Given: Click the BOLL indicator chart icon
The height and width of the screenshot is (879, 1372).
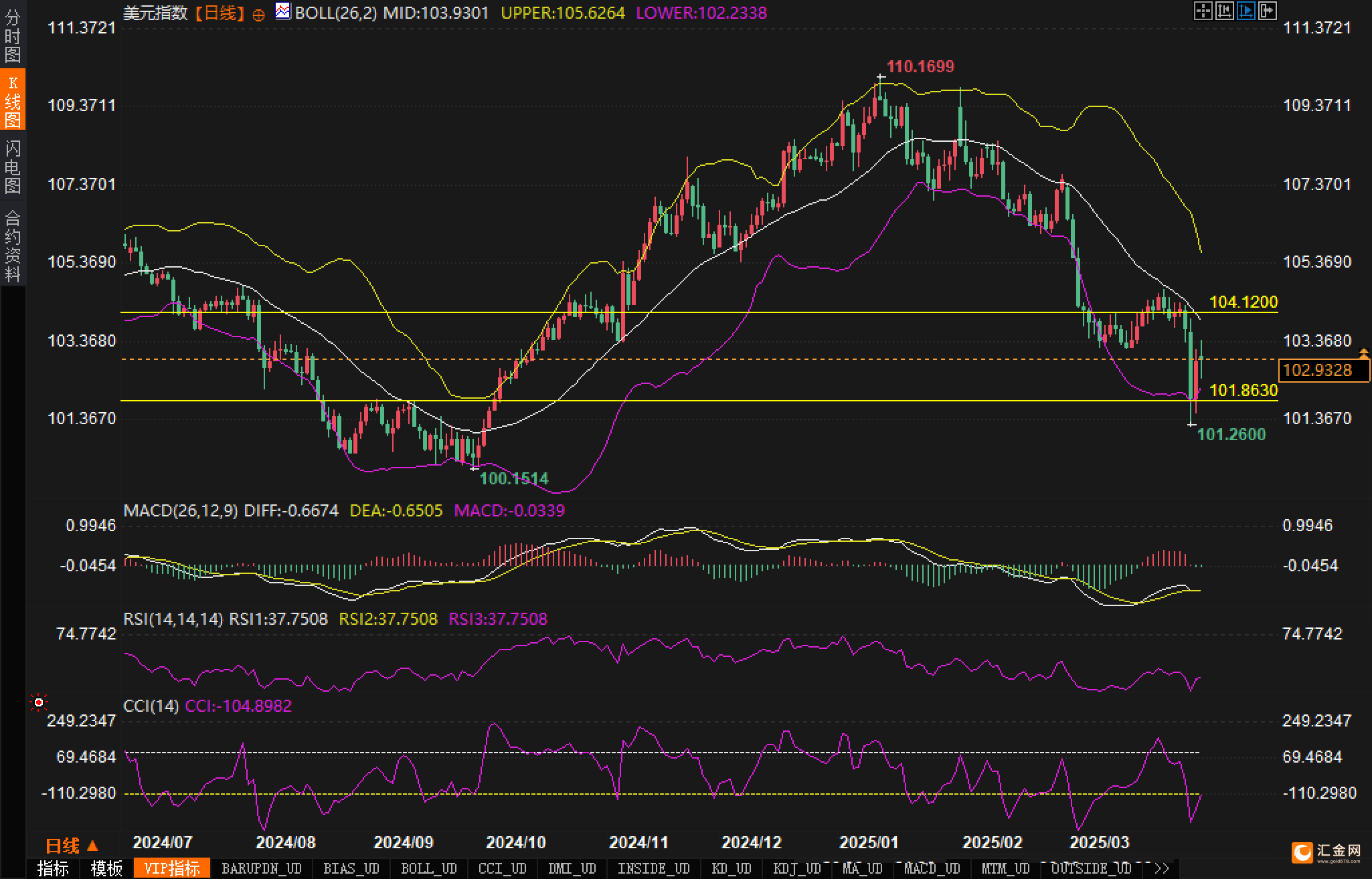Looking at the screenshot, I should pos(283,11).
